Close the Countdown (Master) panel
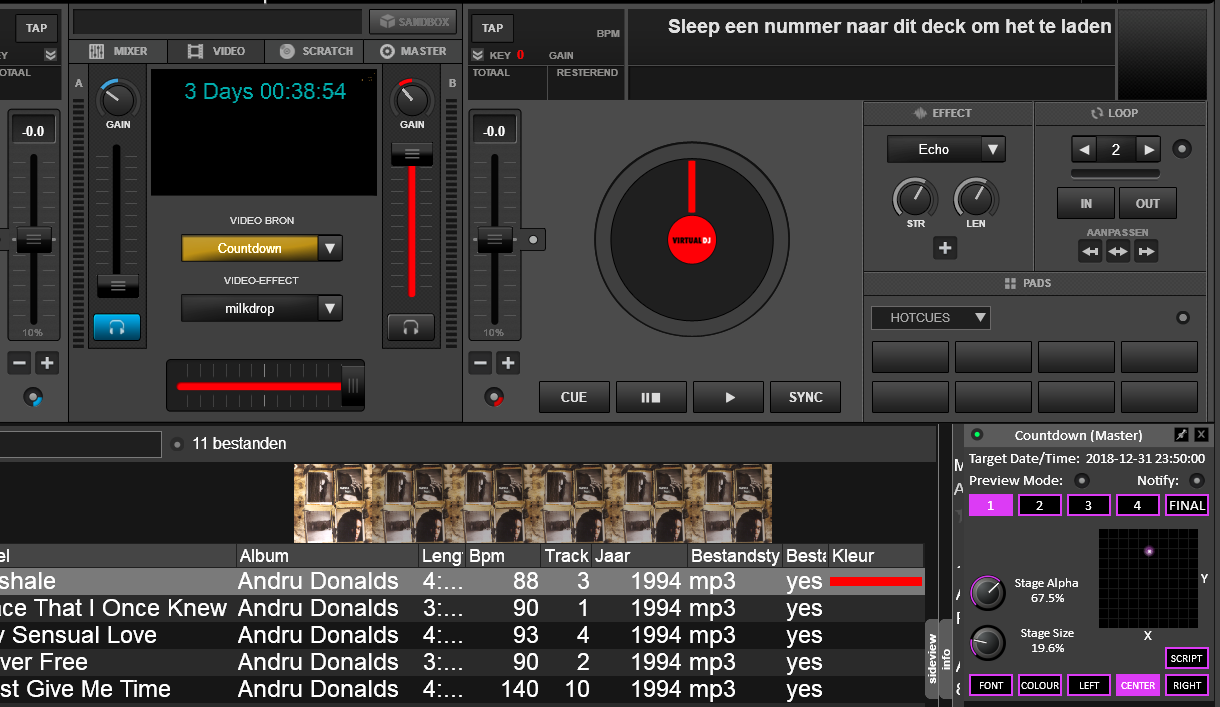The width and height of the screenshot is (1220, 707). [x=1201, y=435]
